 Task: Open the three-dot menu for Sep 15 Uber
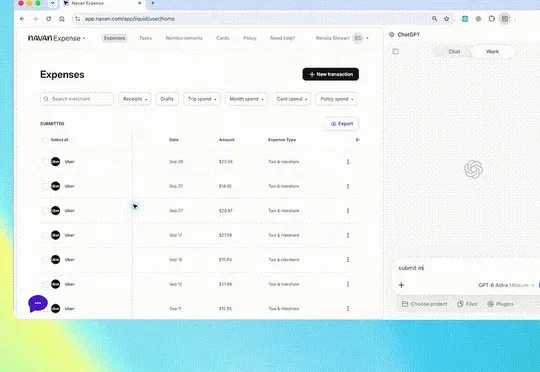point(348,260)
